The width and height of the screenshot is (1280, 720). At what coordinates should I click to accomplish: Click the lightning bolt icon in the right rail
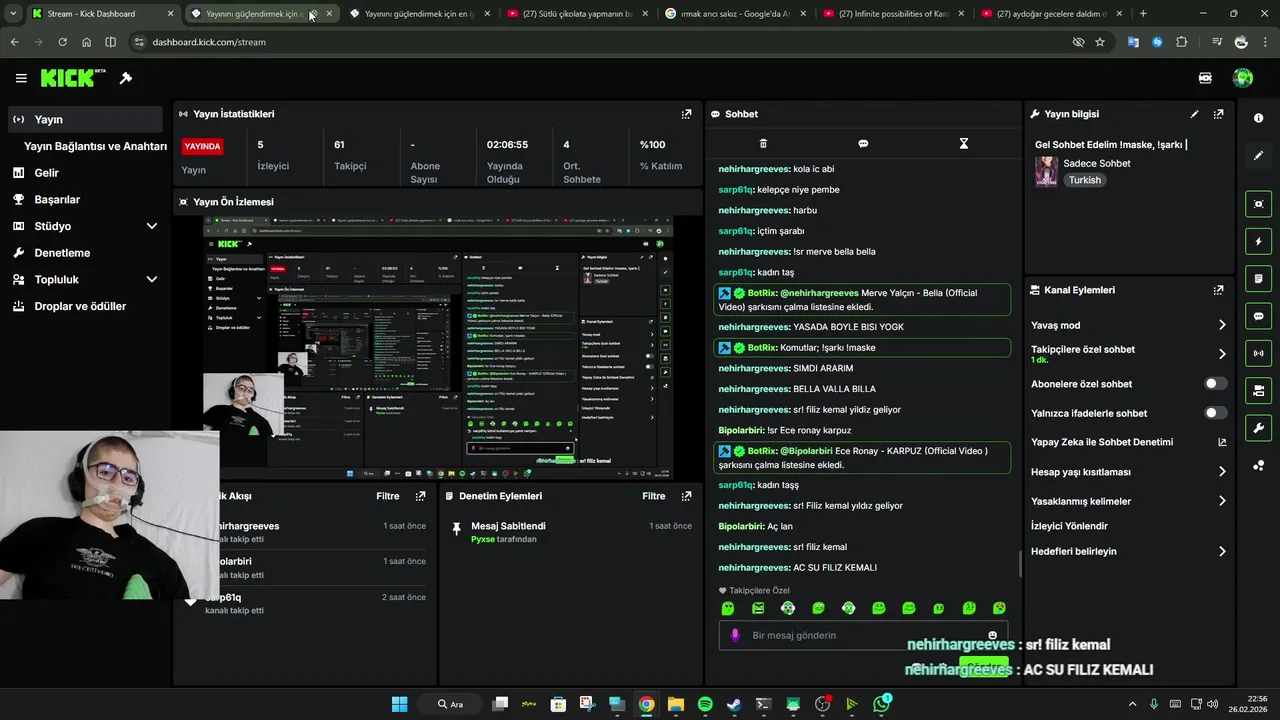point(1258,241)
